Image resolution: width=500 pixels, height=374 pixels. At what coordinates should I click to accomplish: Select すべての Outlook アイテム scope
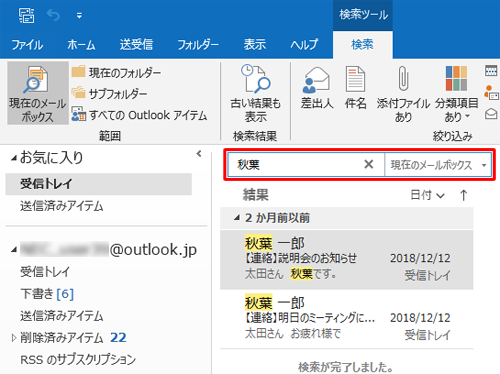point(139,115)
